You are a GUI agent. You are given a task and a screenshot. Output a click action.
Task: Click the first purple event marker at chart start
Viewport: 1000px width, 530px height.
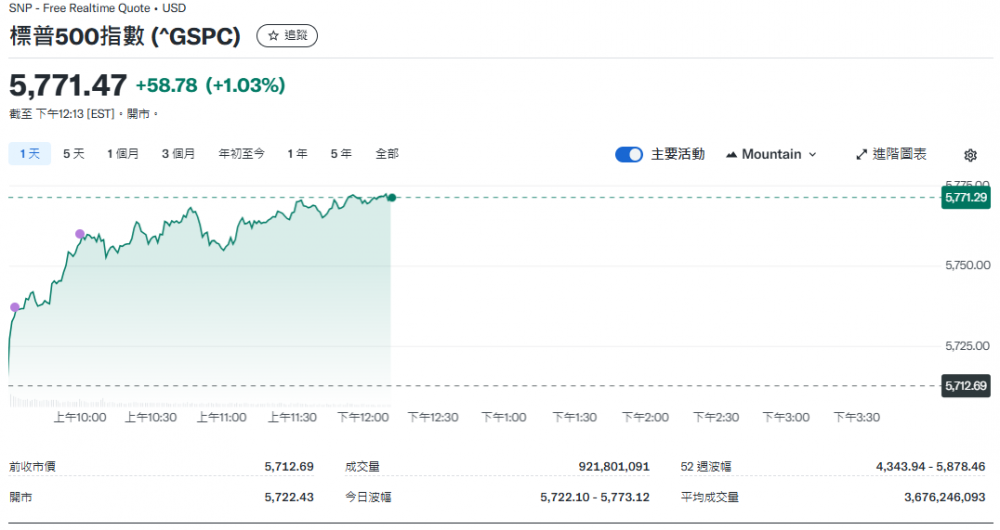pyautogui.click(x=14, y=307)
